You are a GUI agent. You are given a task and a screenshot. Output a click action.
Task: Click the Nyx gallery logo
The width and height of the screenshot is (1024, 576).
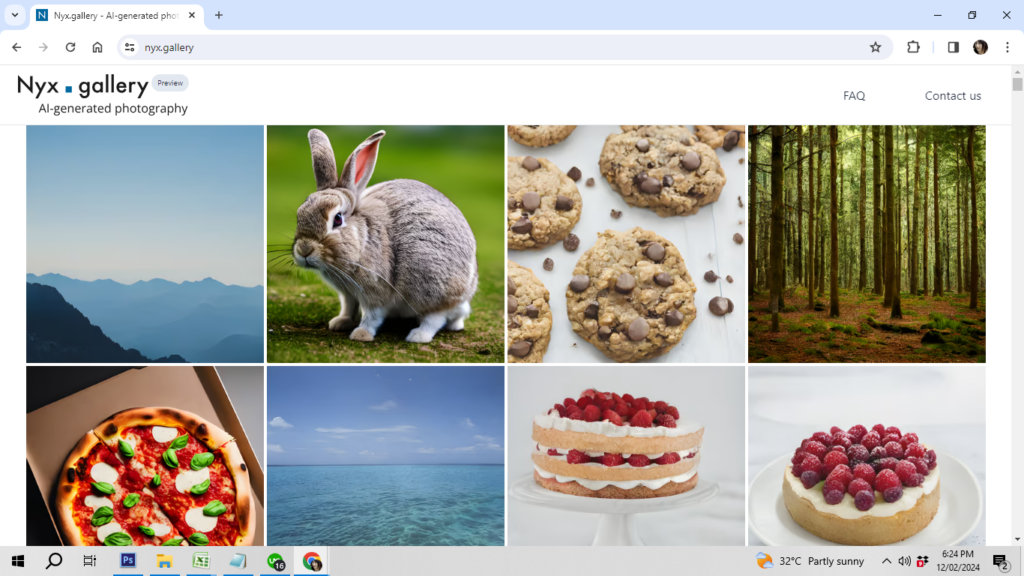click(x=84, y=87)
